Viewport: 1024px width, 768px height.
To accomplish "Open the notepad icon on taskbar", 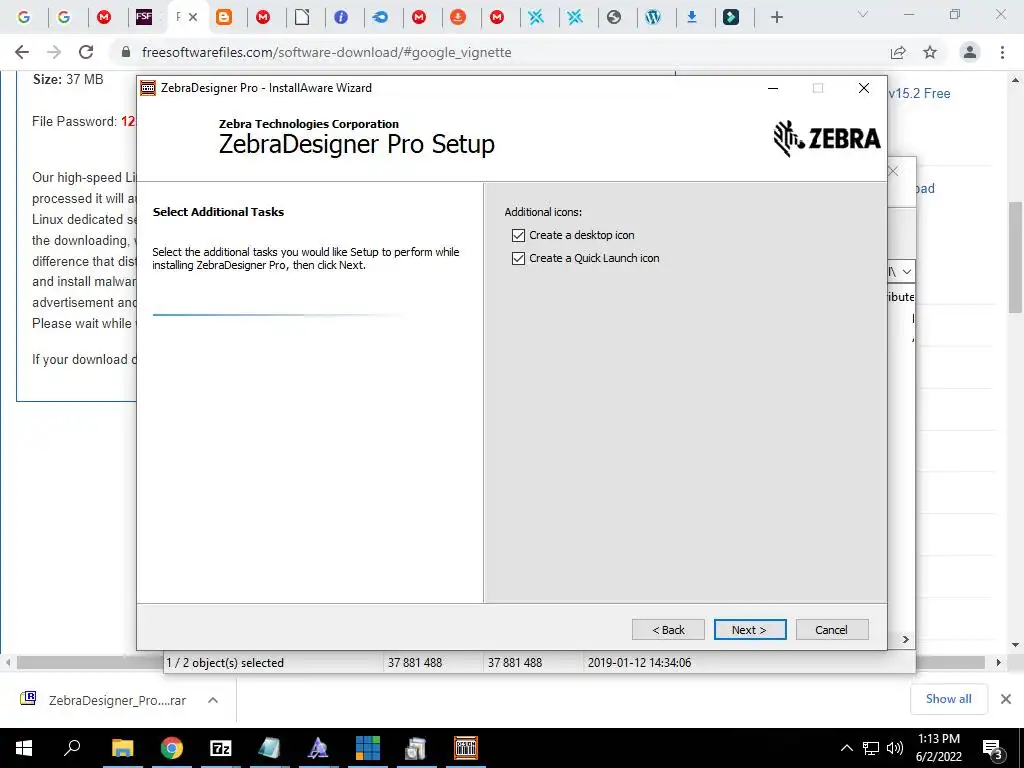I will point(269,748).
